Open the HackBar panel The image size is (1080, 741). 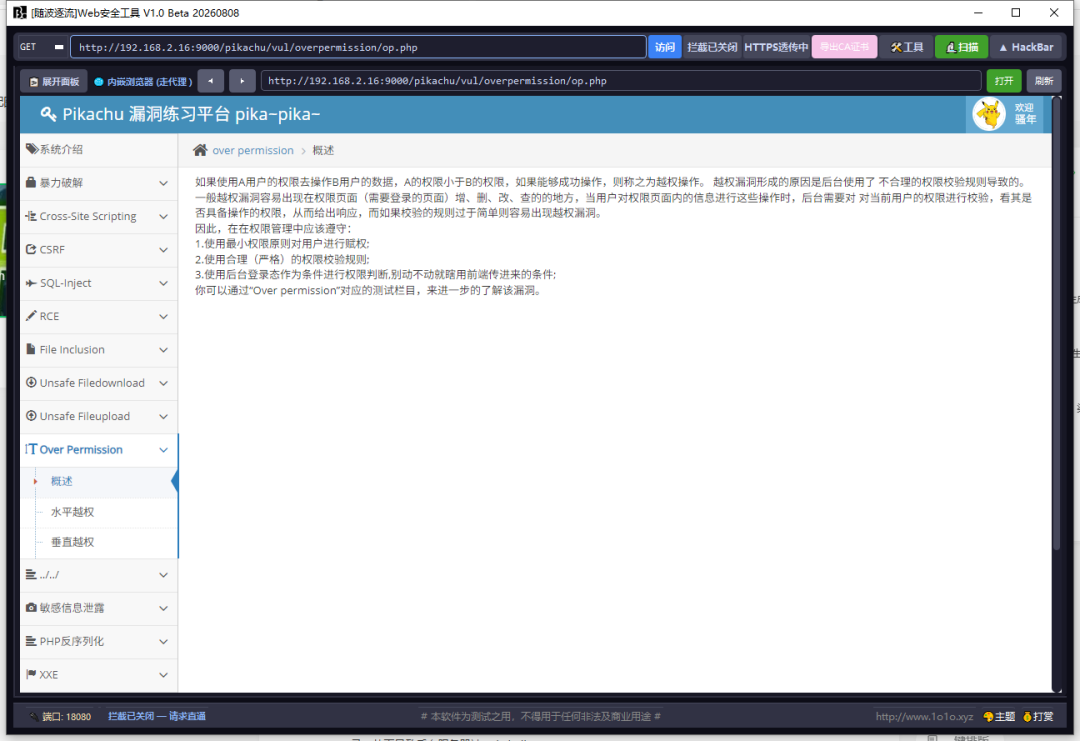(x=1026, y=47)
